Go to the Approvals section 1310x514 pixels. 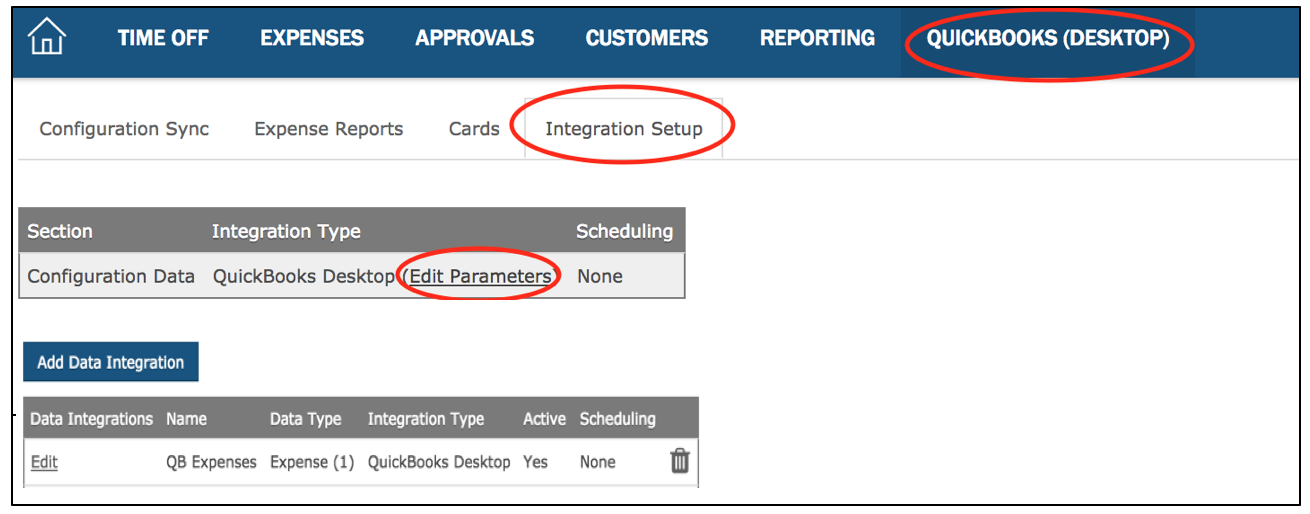pyautogui.click(x=474, y=39)
